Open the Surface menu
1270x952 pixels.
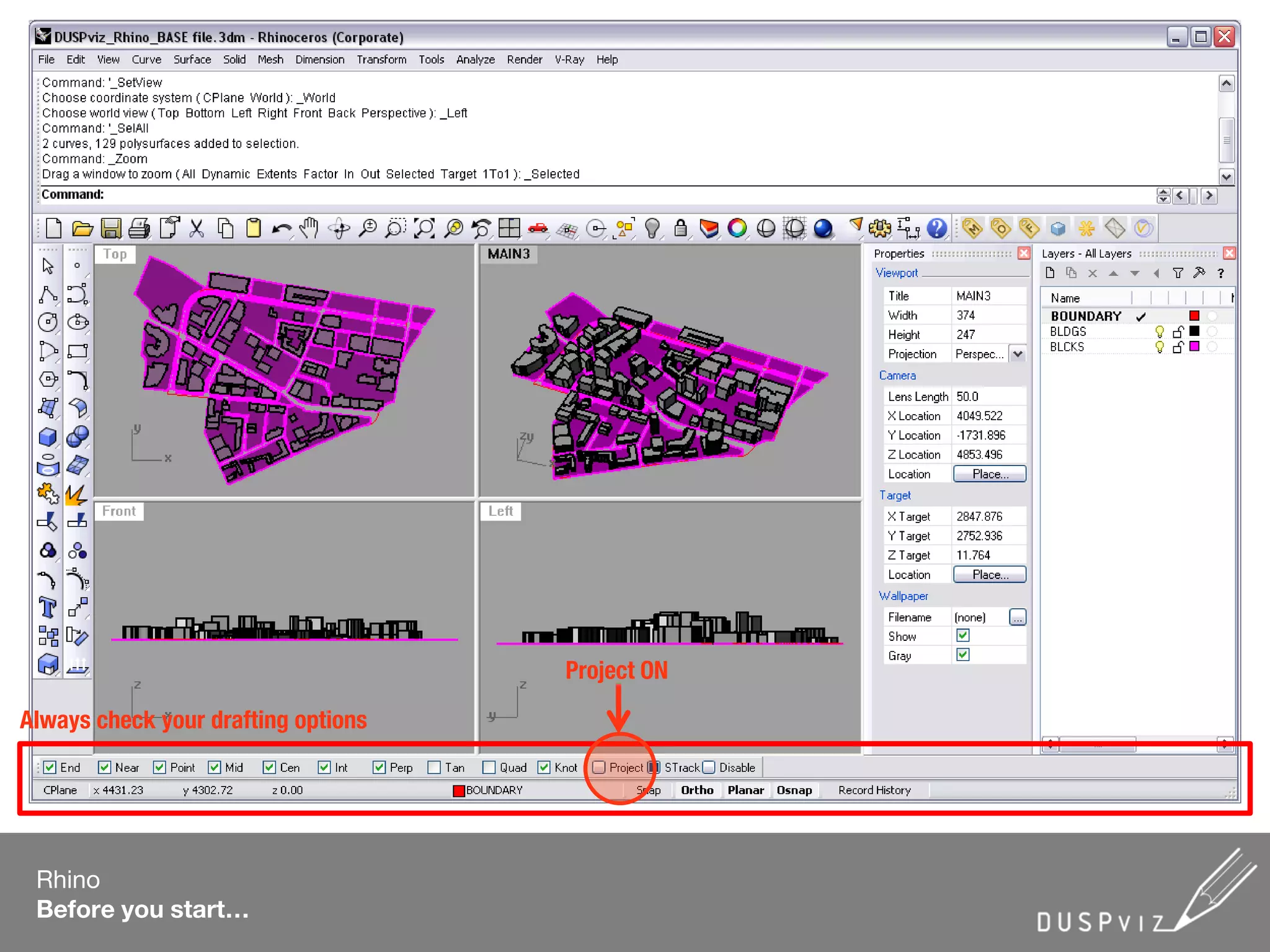tap(192, 59)
